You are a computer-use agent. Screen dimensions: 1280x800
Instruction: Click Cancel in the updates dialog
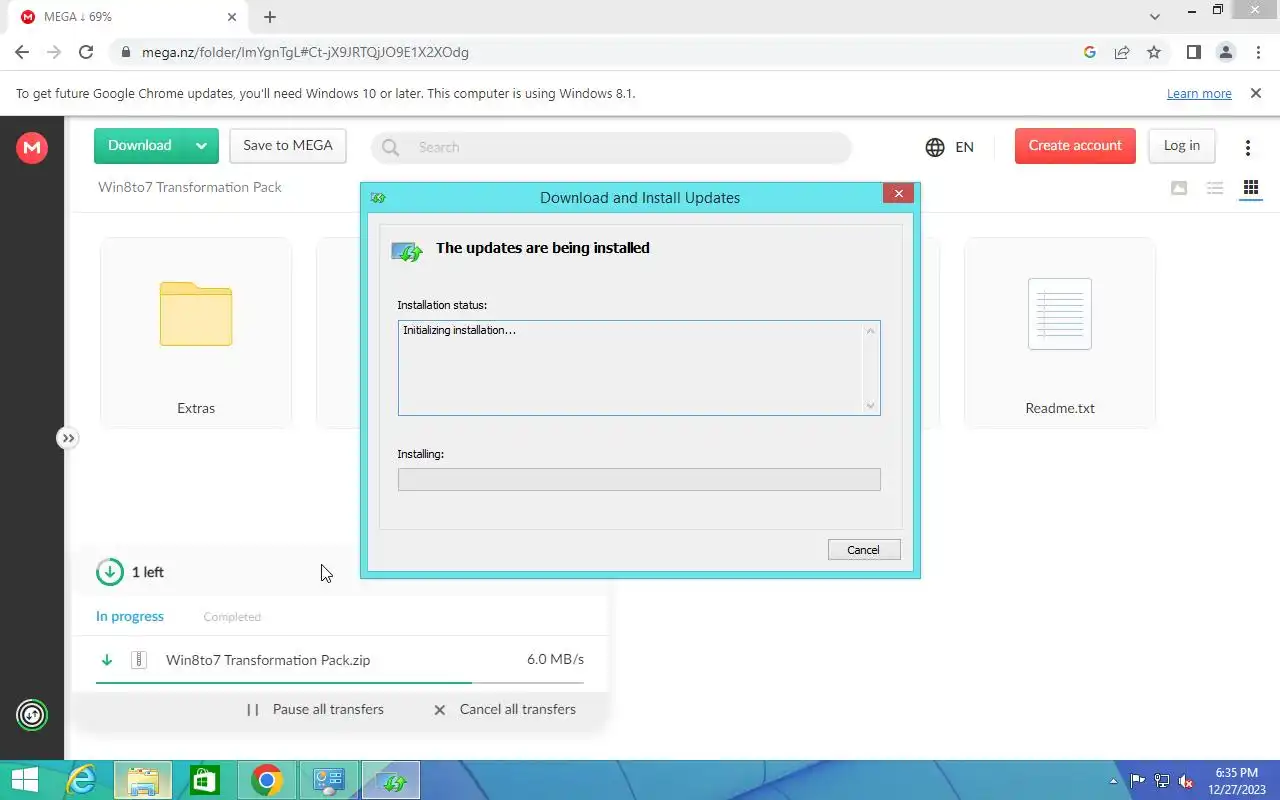864,550
